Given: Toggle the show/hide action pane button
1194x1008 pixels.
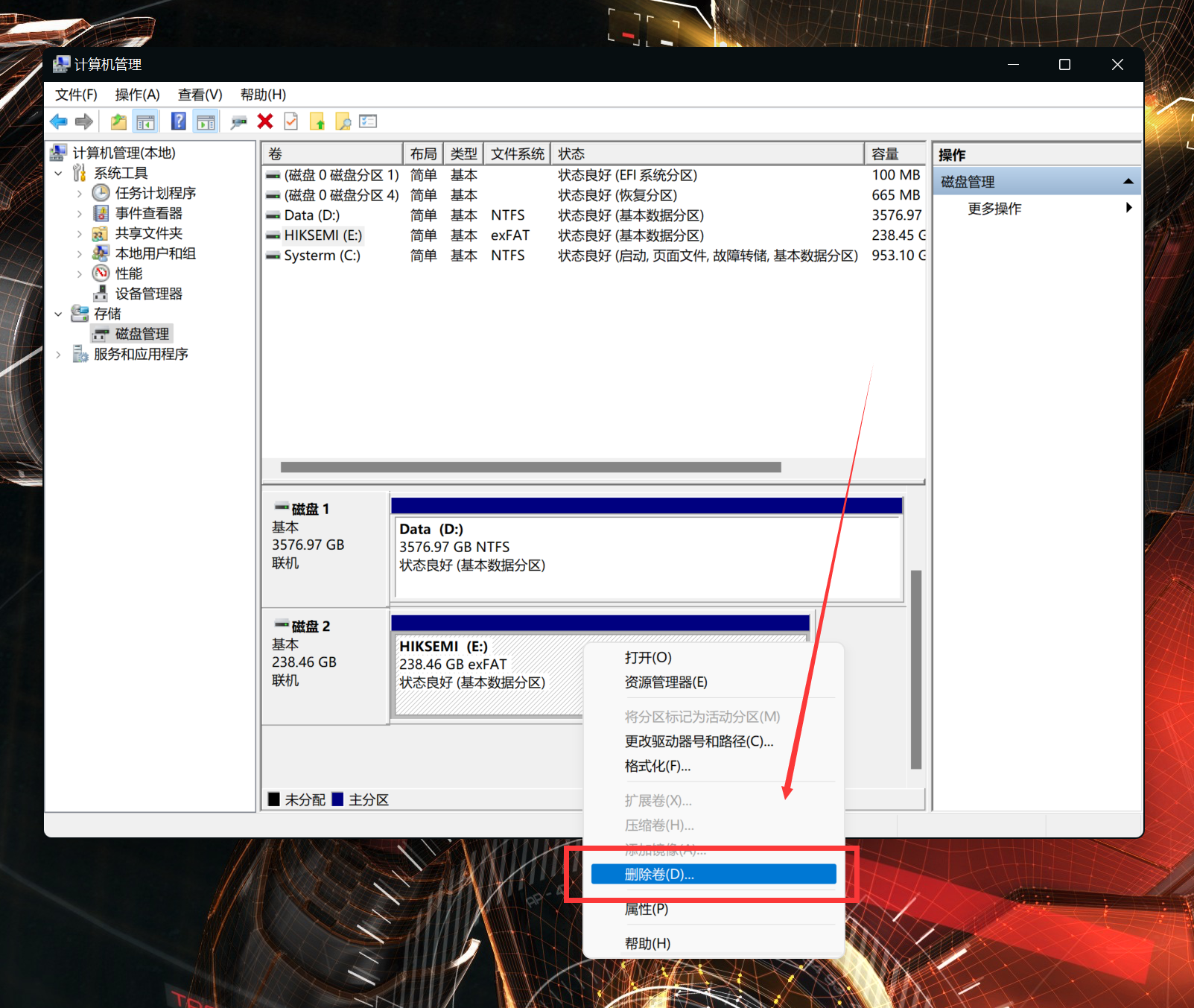Looking at the screenshot, I should point(206,121).
